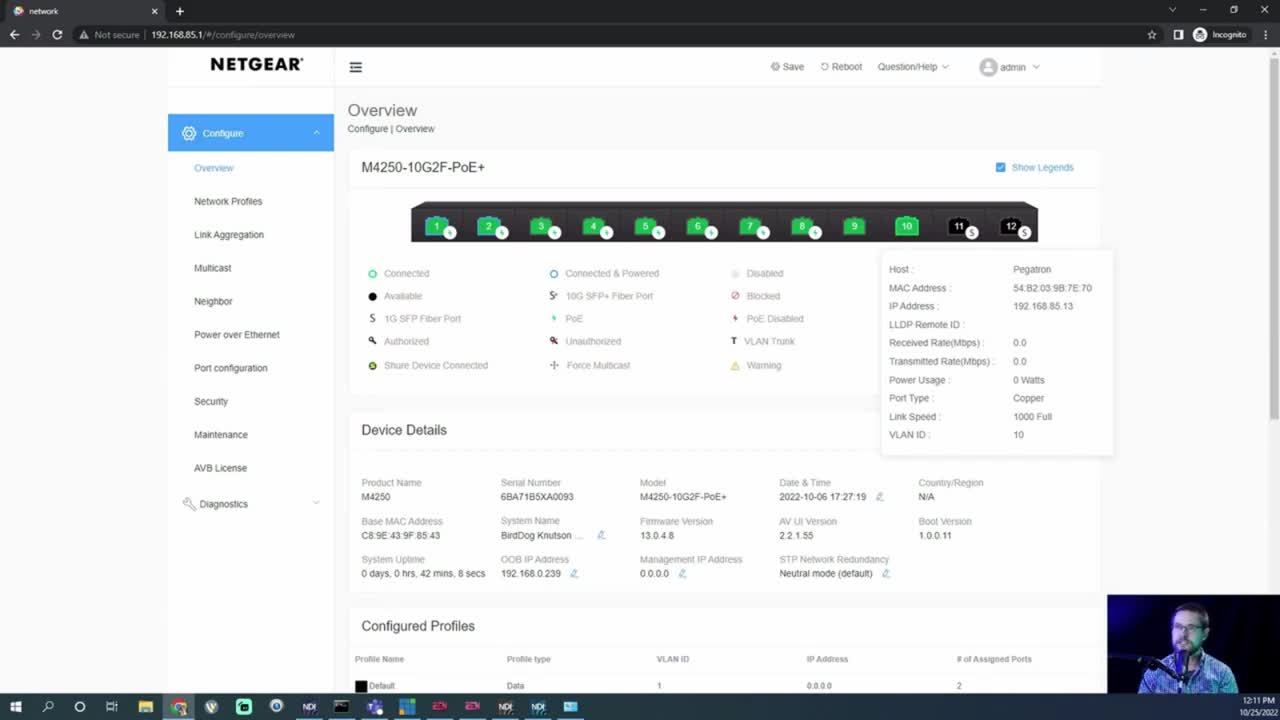Reload the browser page

click(x=57, y=34)
